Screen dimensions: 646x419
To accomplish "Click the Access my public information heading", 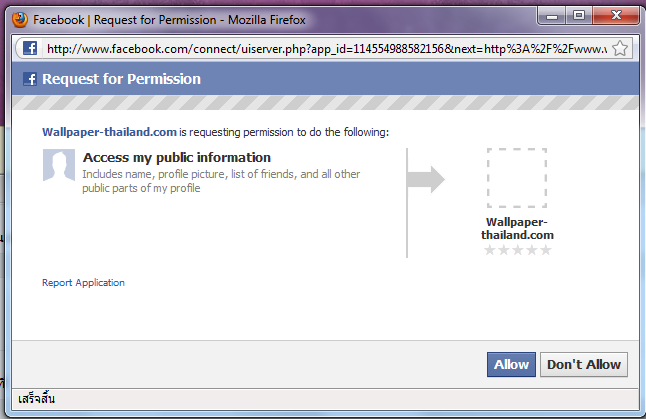I will pos(177,157).
